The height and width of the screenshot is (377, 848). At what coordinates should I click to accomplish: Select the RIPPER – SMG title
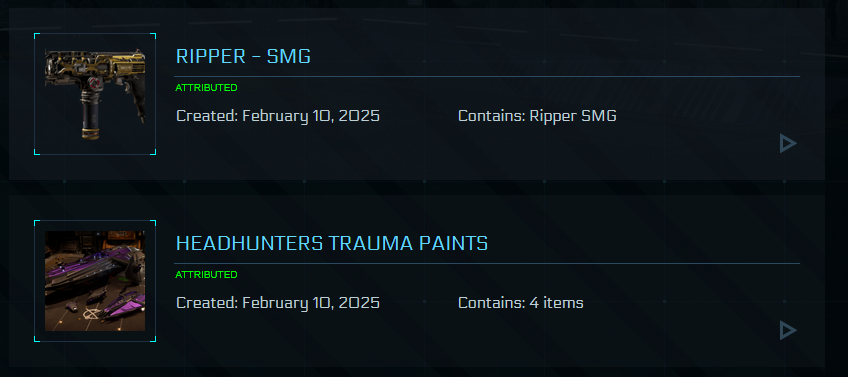[243, 56]
